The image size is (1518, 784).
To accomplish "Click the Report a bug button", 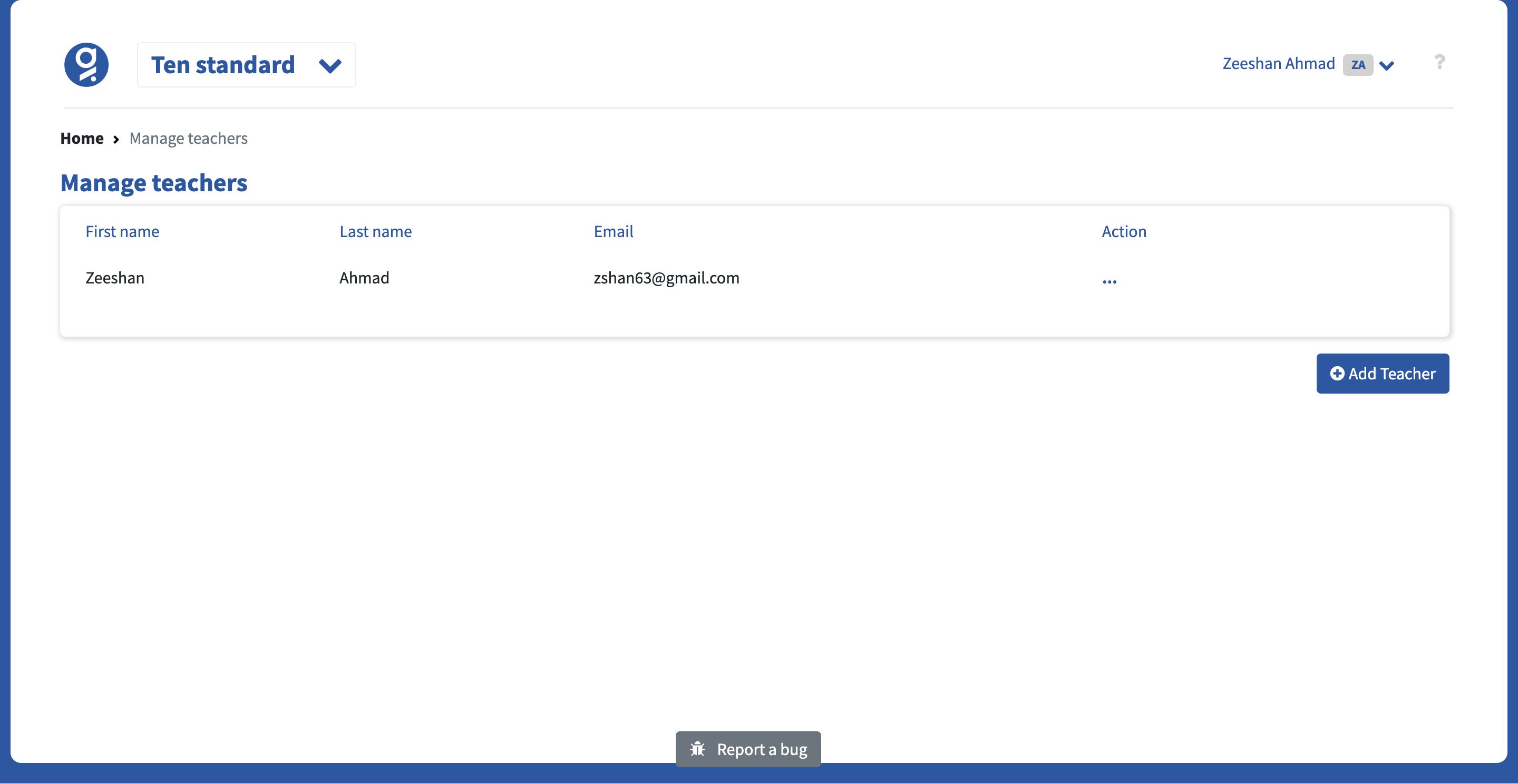I will click(x=748, y=749).
